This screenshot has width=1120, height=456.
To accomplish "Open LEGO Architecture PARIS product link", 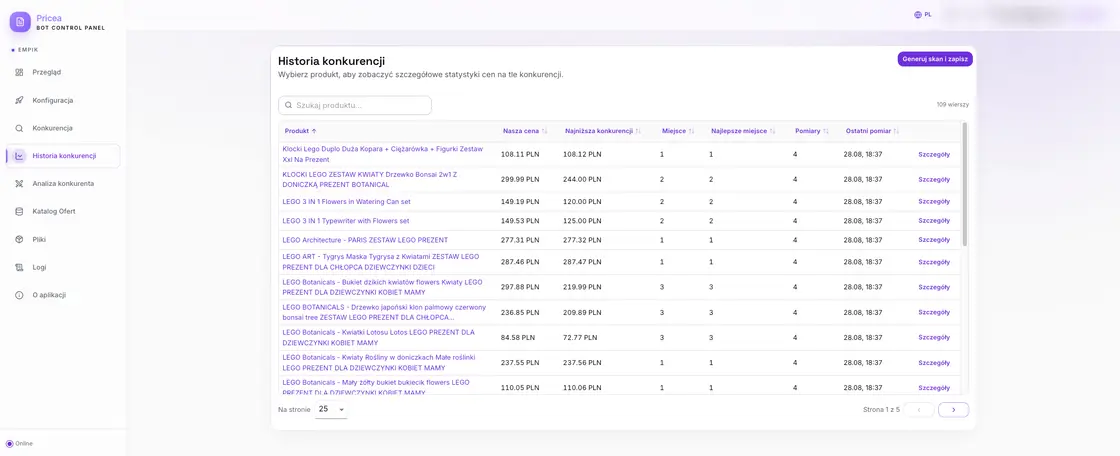I will click(365, 240).
